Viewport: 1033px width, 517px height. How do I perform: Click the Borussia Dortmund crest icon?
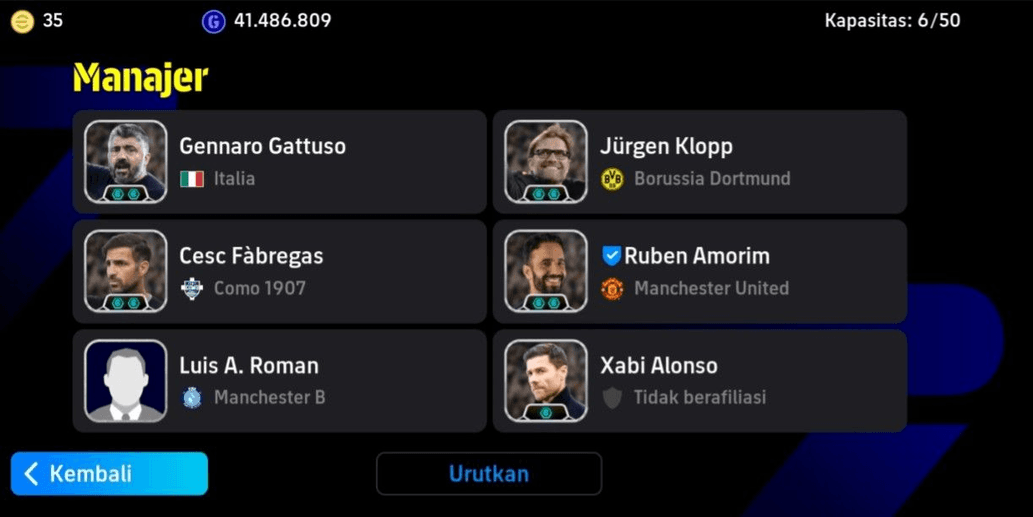coord(612,178)
